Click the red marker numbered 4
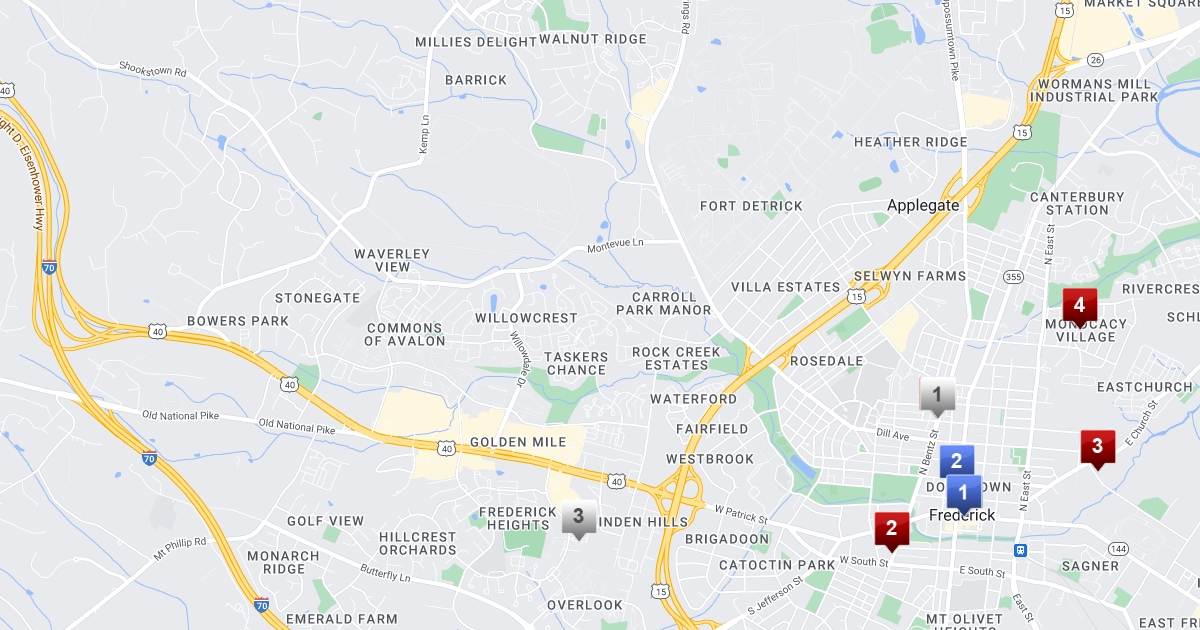Image resolution: width=1200 pixels, height=630 pixels. (x=1079, y=306)
